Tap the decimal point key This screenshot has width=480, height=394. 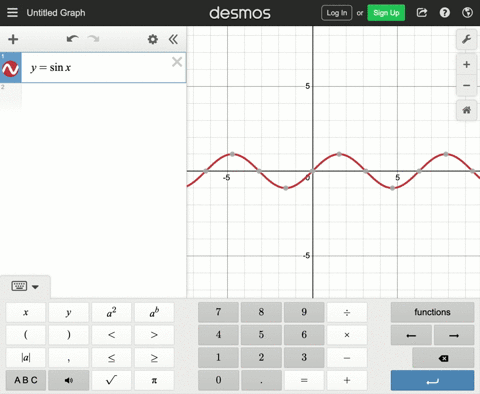click(261, 380)
